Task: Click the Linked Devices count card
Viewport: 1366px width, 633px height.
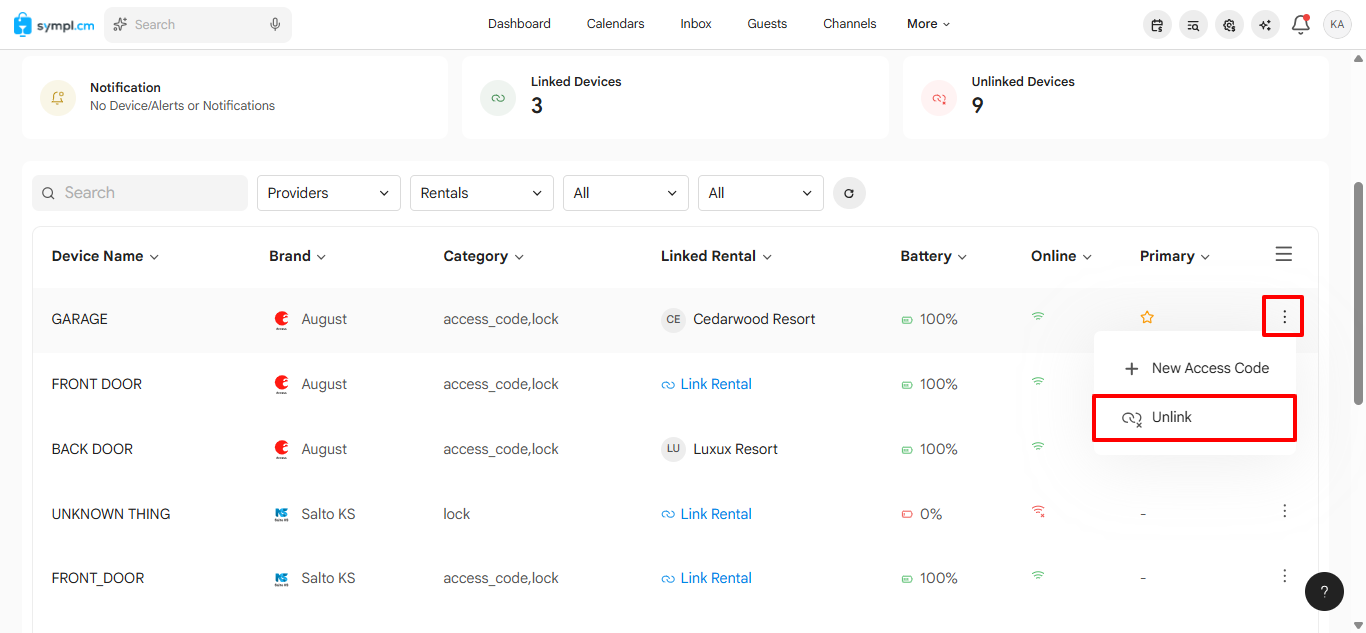Action: pos(675,97)
